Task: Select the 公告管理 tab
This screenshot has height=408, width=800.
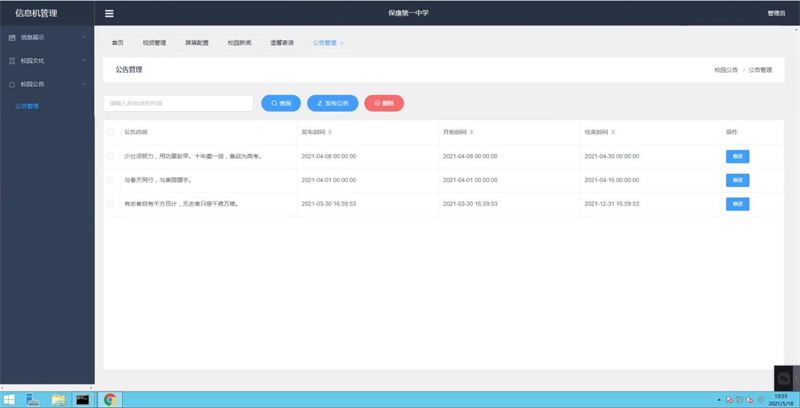Action: coord(324,43)
